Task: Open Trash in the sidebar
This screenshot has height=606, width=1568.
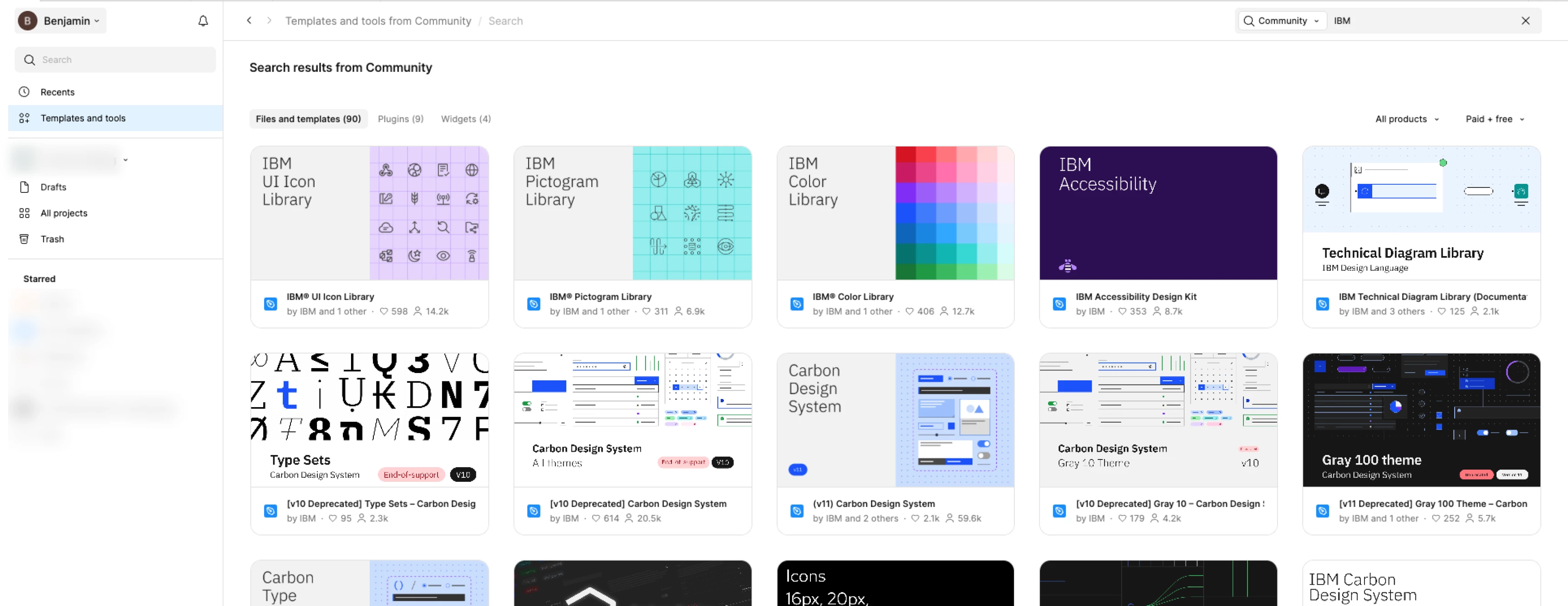Action: point(116,239)
